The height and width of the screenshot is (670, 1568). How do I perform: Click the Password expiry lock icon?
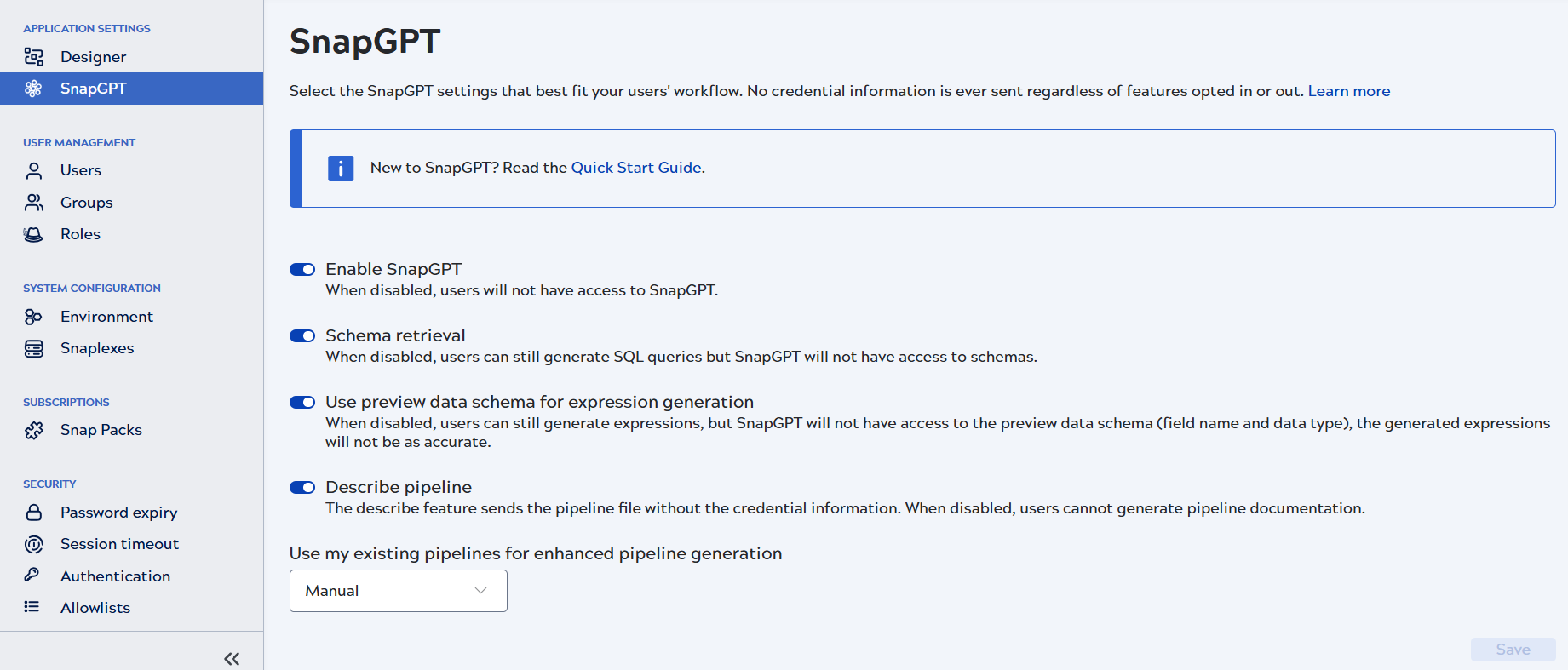coord(34,513)
